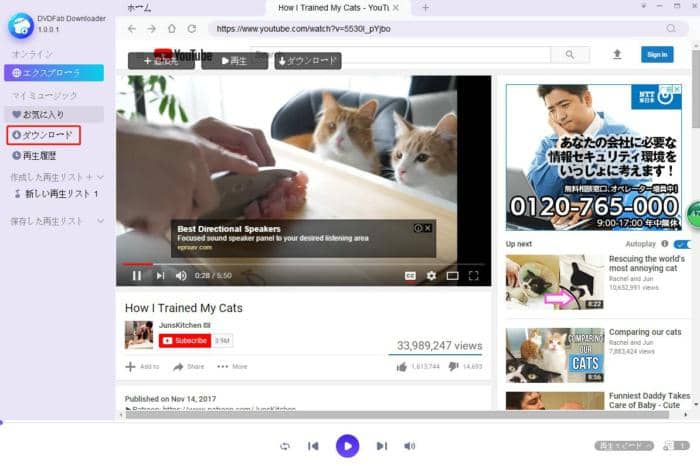The width and height of the screenshot is (700, 466).
Task: Open More options under the video
Action: point(232,366)
